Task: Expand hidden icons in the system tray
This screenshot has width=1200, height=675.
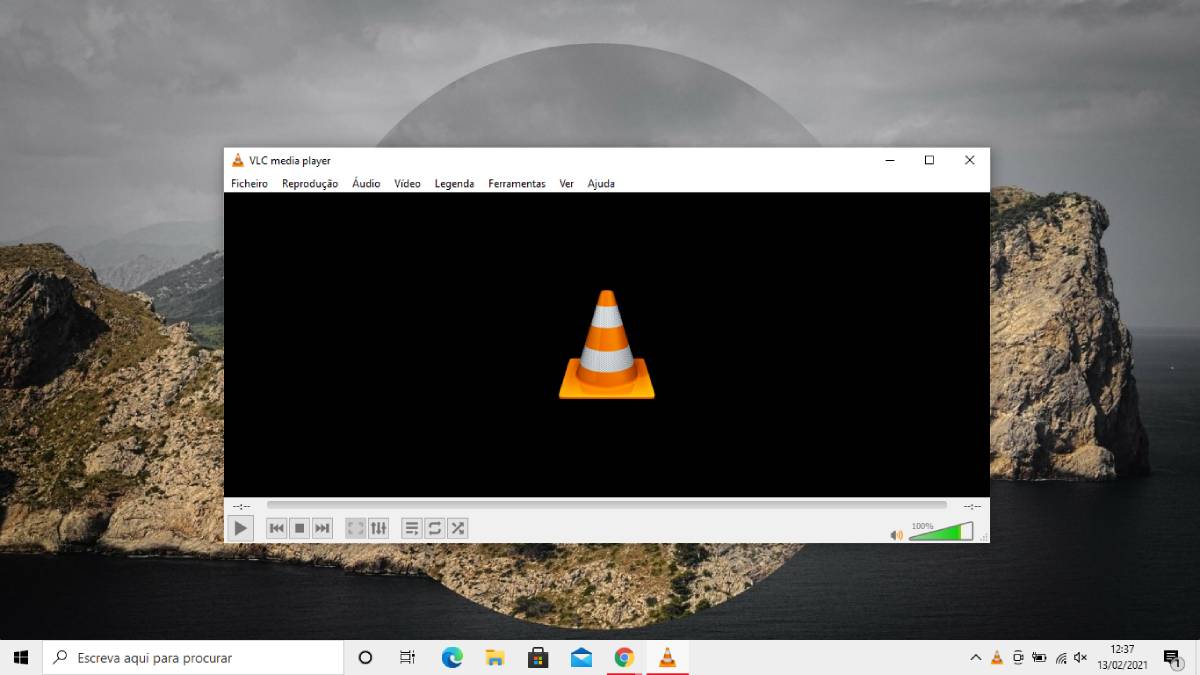Action: (x=975, y=657)
